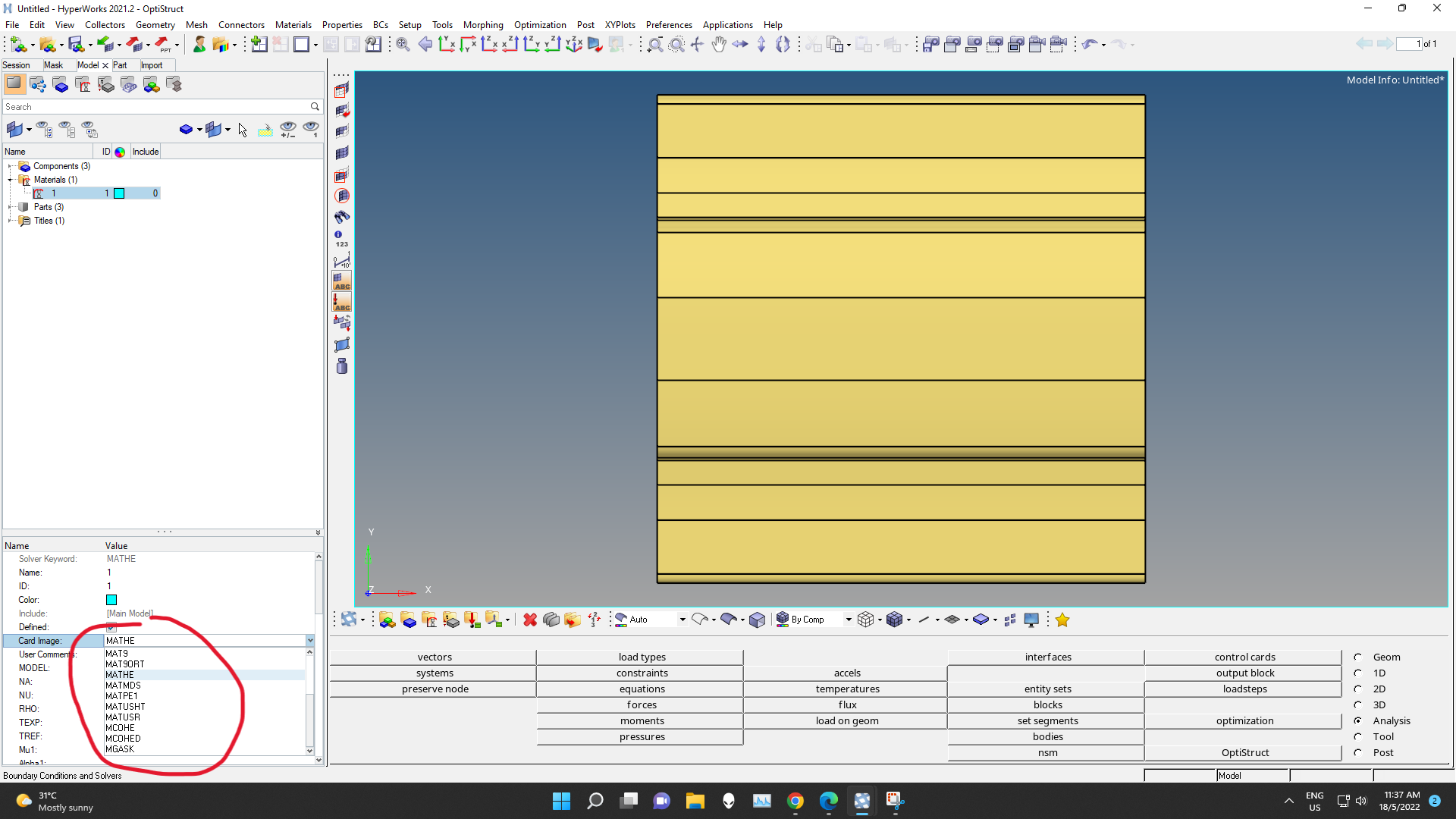Open the By Comp color mode dropdown
The image size is (1456, 819).
tap(848, 620)
